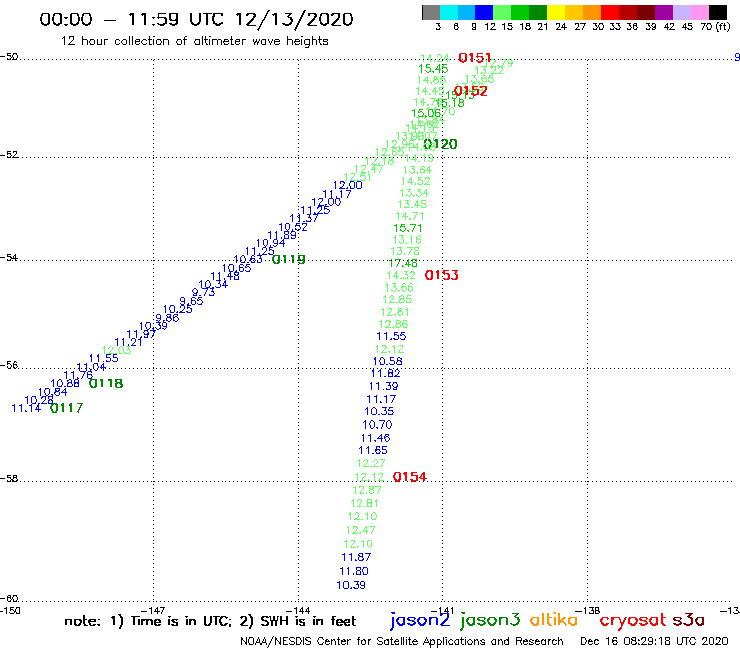Image resolution: width=740 pixels, height=650 pixels.
Task: Click the green time label 0120
Action: point(440,144)
